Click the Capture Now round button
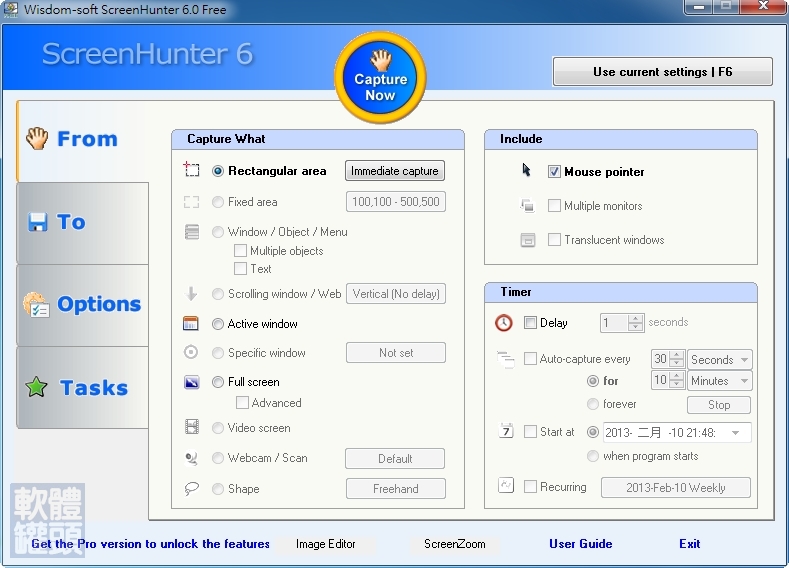This screenshot has height=568, width=789. (x=380, y=78)
